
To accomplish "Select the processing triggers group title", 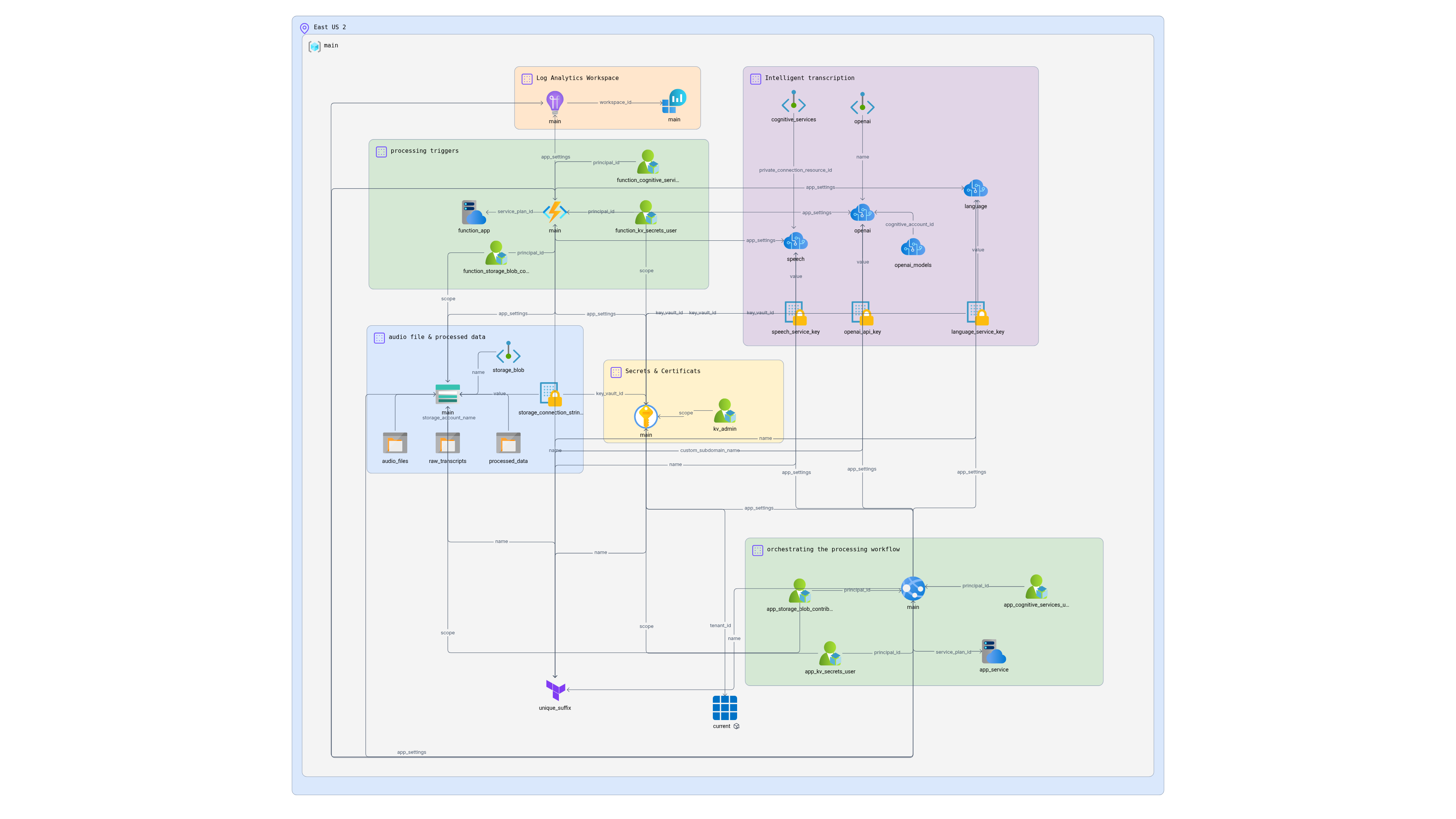I will tap(424, 151).
